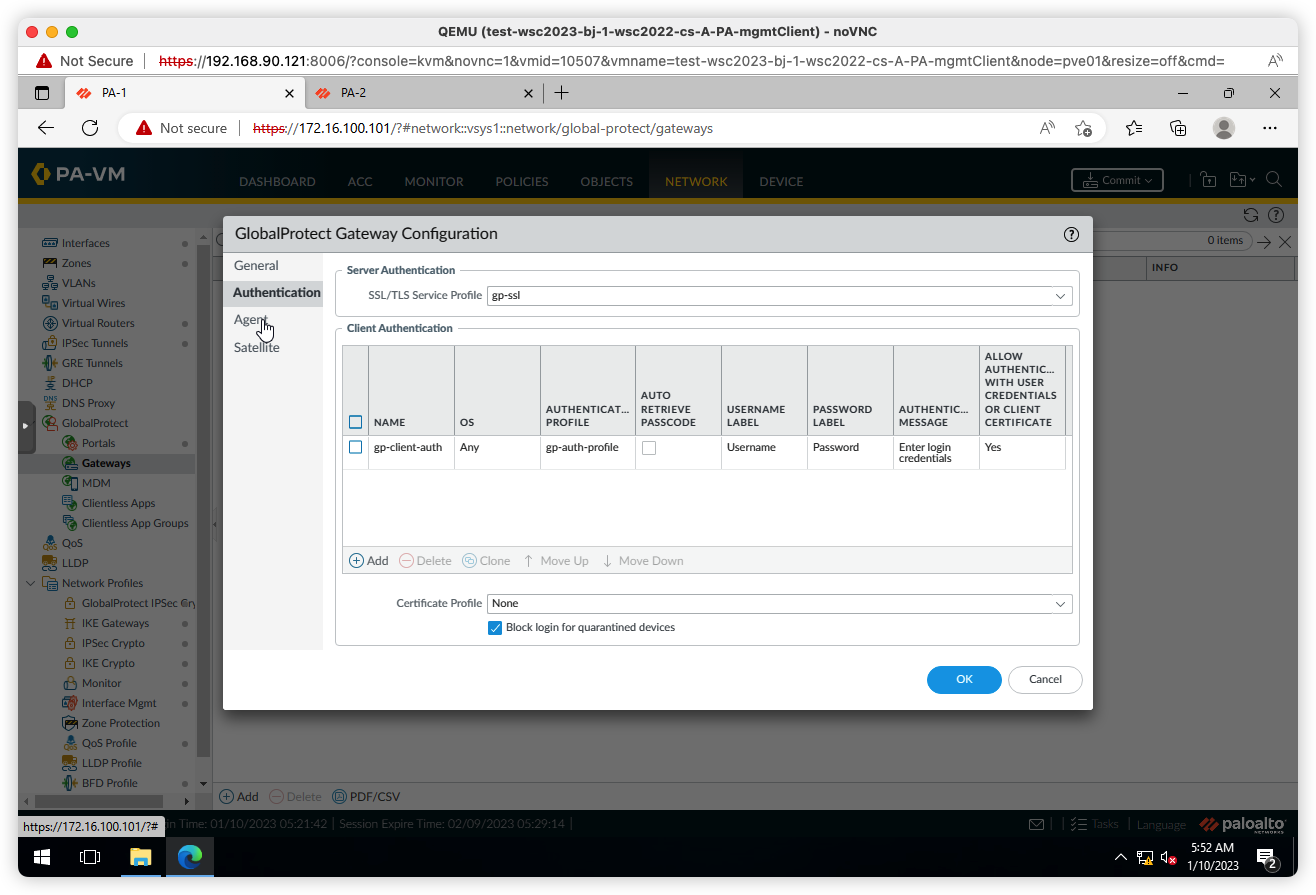
Task: Toggle Auto Retrieve Passcode for gp-client-auth
Action: (649, 448)
